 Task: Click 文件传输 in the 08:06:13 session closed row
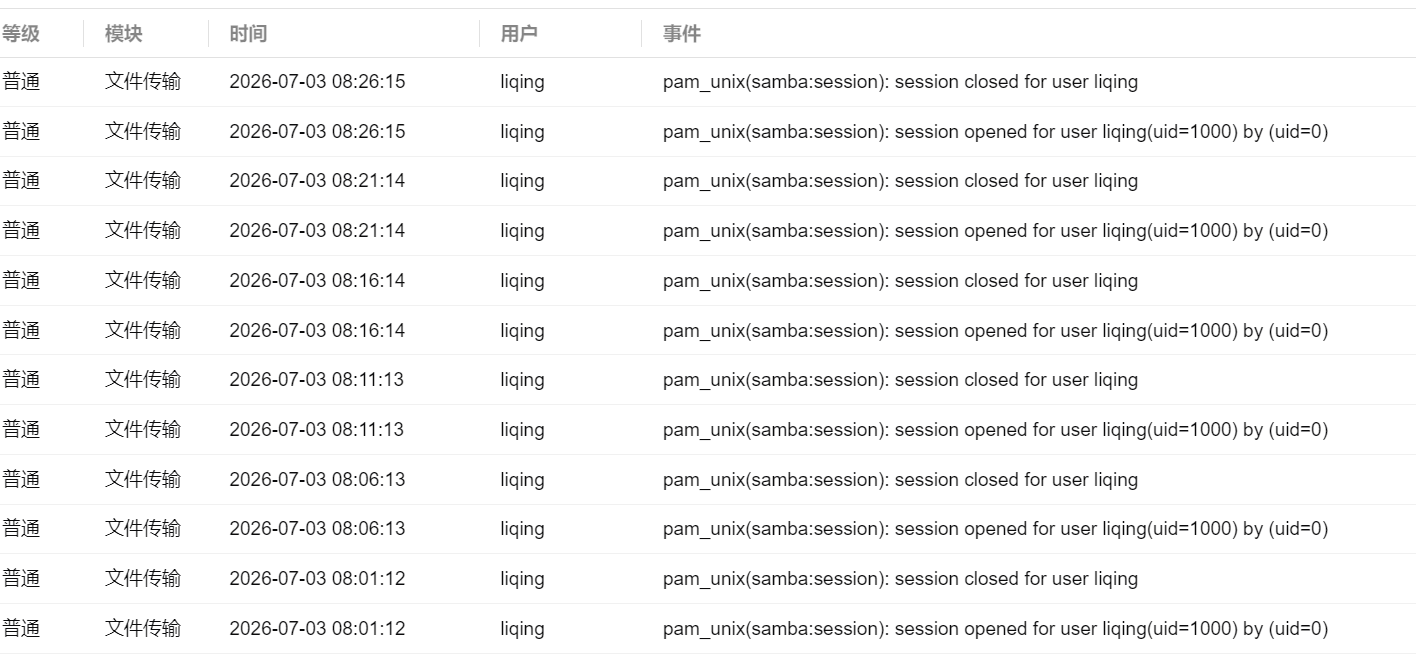pos(143,479)
